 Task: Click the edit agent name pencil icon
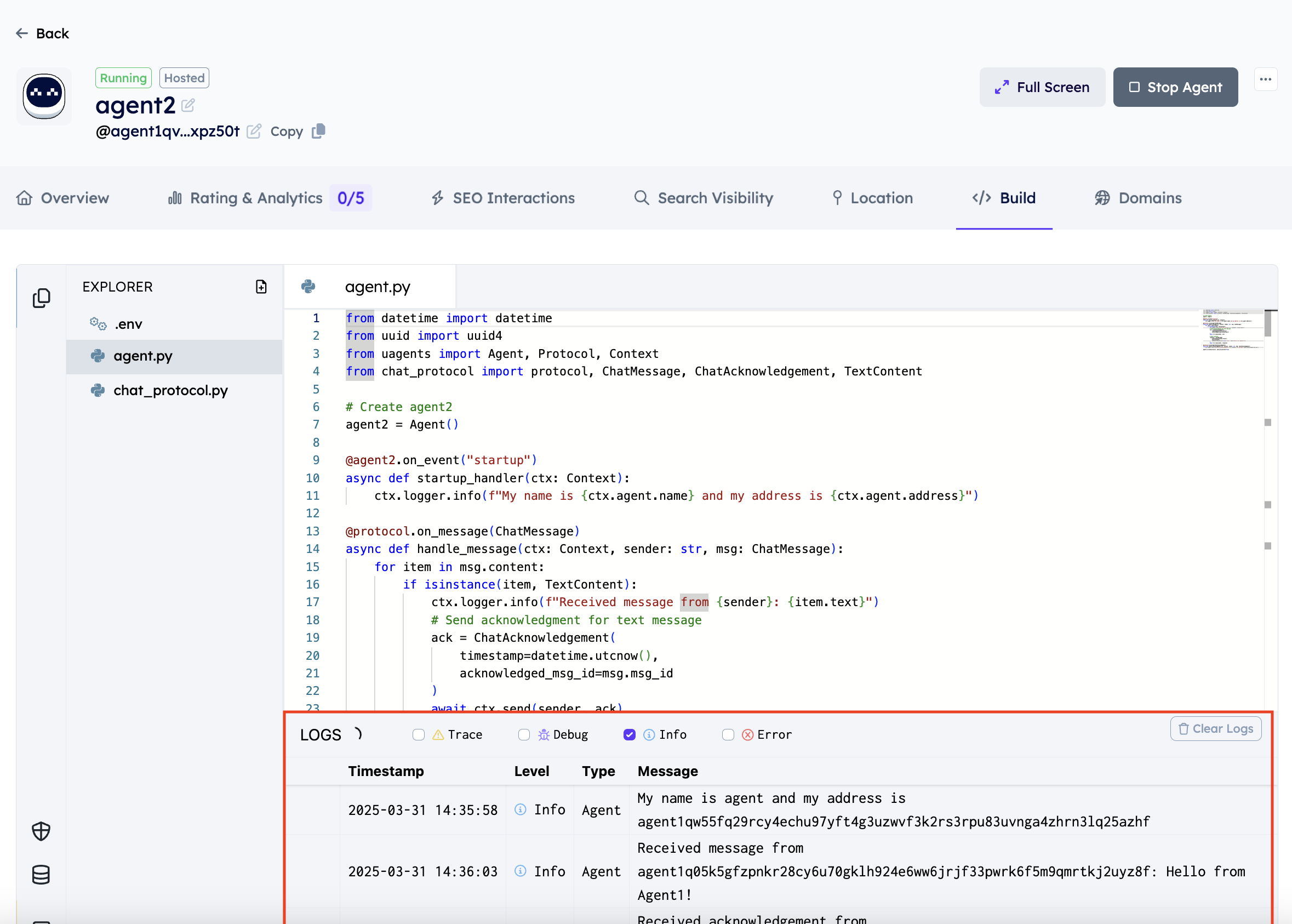pyautogui.click(x=188, y=105)
